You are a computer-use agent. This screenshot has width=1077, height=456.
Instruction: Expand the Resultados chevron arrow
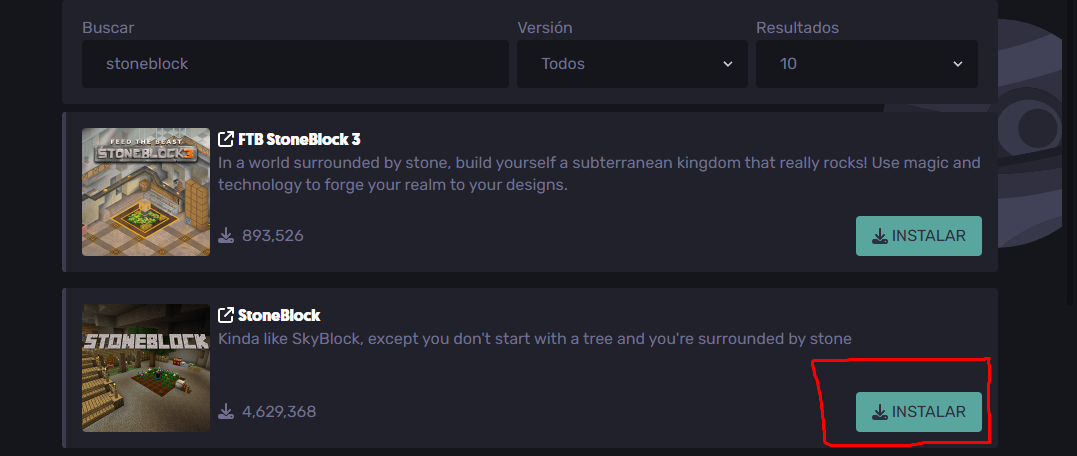click(957, 64)
